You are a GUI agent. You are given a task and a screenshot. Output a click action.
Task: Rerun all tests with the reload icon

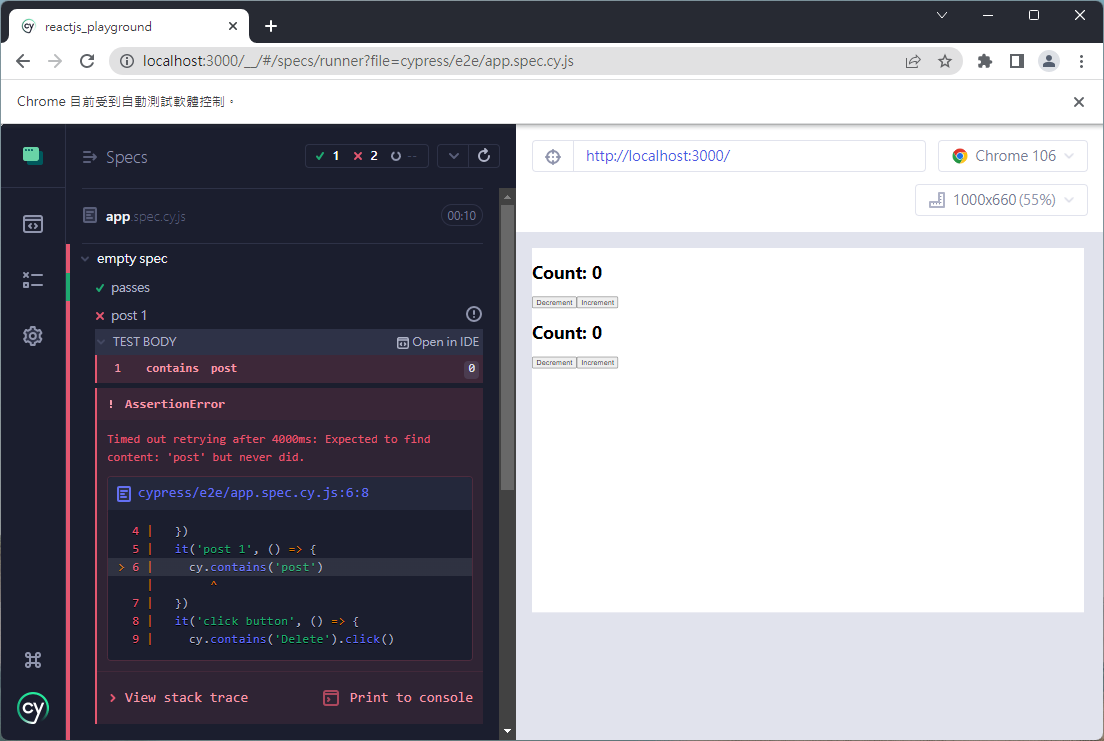tap(484, 156)
